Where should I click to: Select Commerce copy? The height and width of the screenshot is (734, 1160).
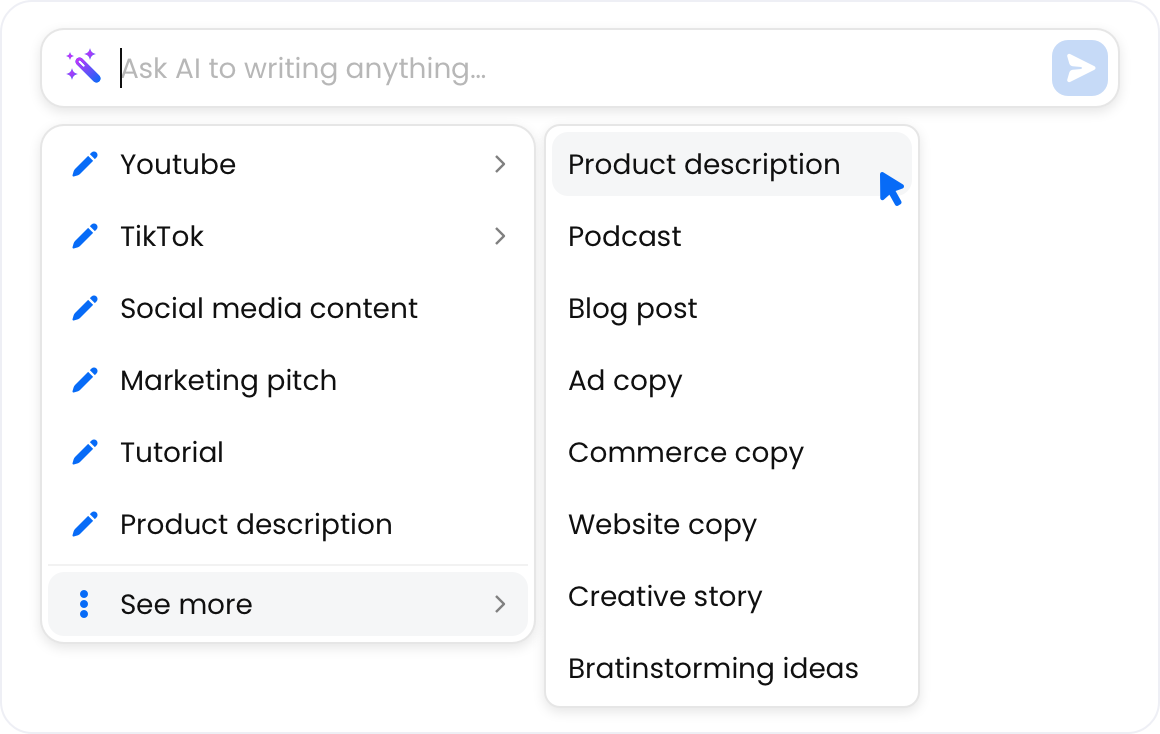tap(685, 452)
